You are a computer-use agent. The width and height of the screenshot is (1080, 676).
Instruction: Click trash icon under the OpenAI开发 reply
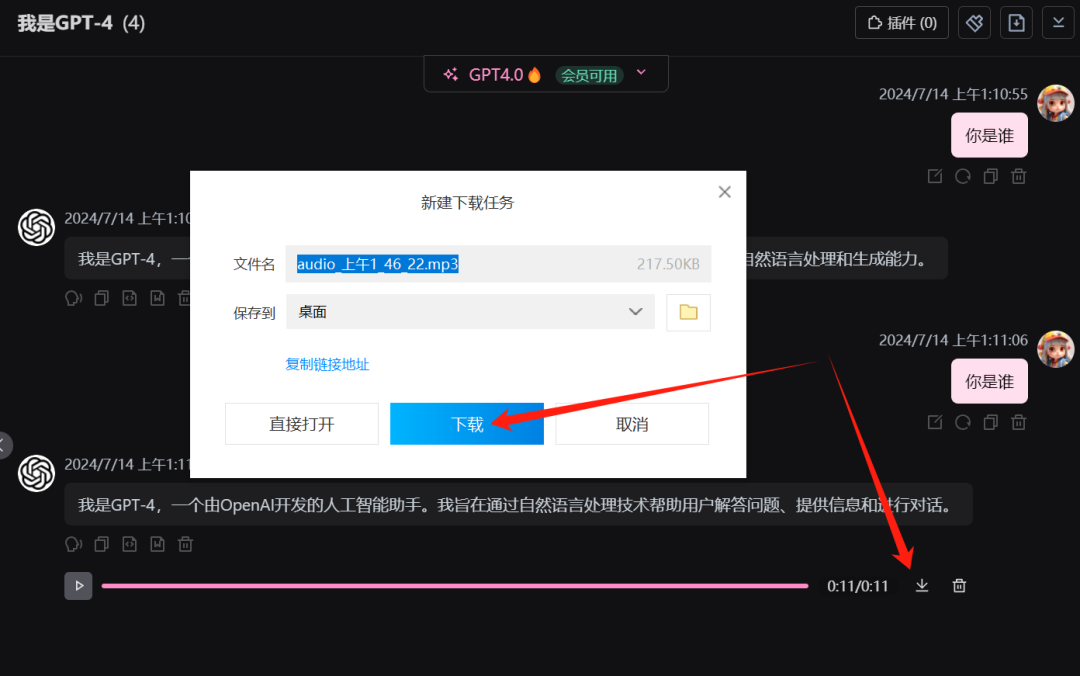point(185,544)
